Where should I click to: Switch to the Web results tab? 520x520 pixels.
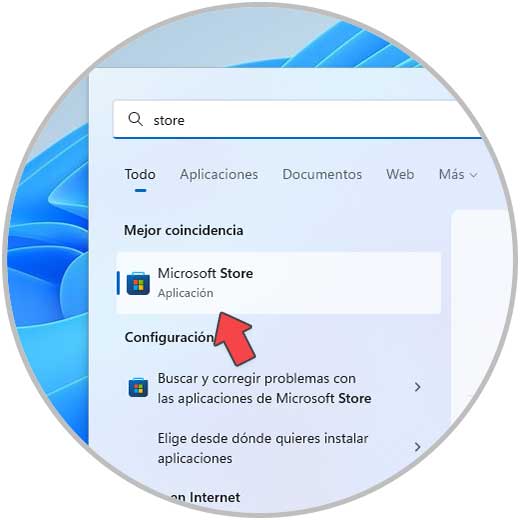pyautogui.click(x=400, y=174)
